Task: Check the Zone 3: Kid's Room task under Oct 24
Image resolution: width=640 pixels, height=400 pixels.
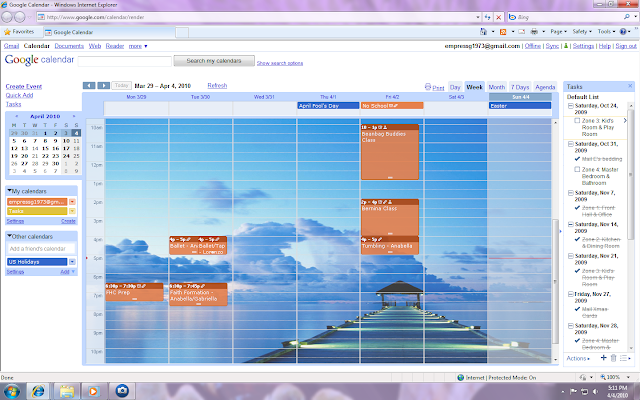Action: coord(577,121)
